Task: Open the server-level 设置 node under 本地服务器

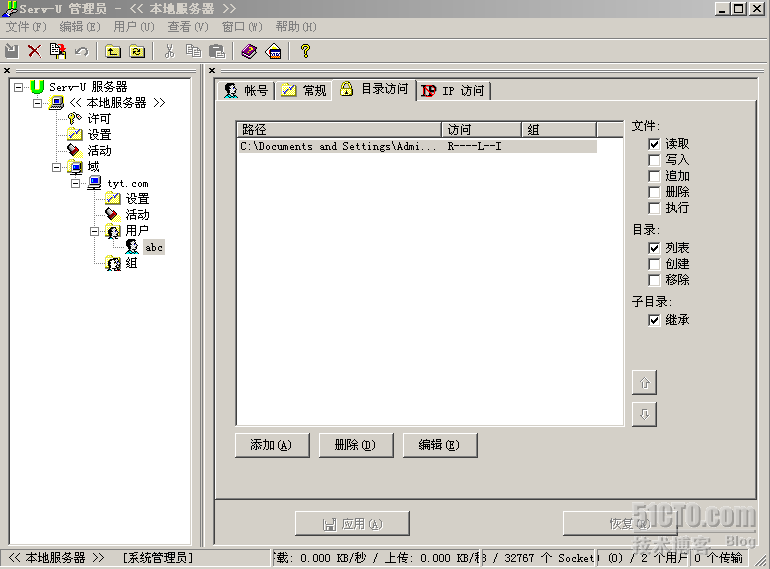Action: [x=99, y=135]
